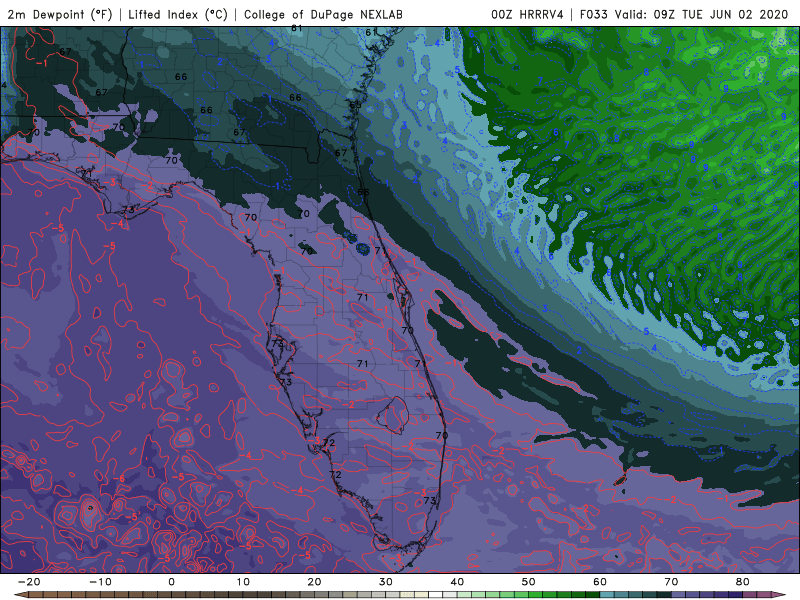Click the brown left arrow end of the color bar
The width and height of the screenshot is (800, 600).
(x=20, y=595)
